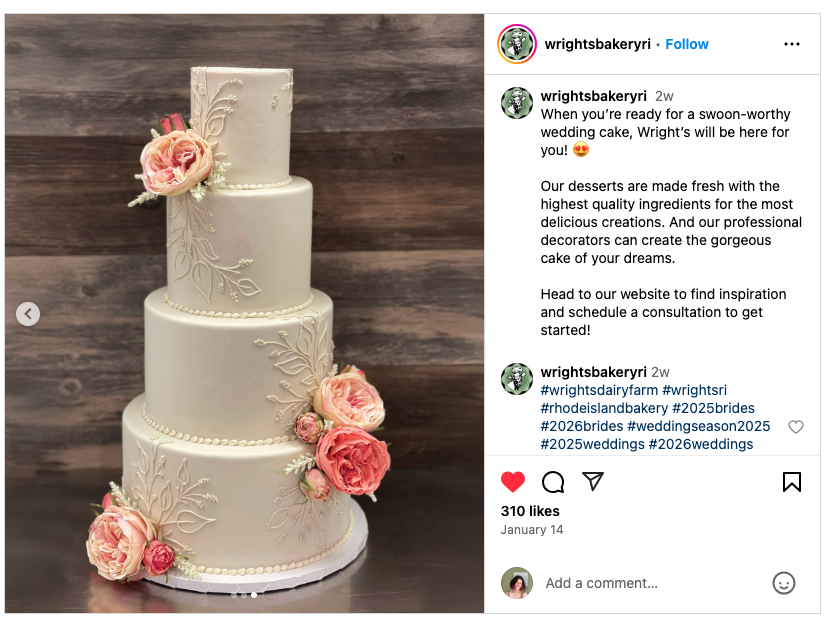Image resolution: width=830 pixels, height=624 pixels.
Task: Open wrightsbakeryri story profile picture in header
Action: (517, 44)
